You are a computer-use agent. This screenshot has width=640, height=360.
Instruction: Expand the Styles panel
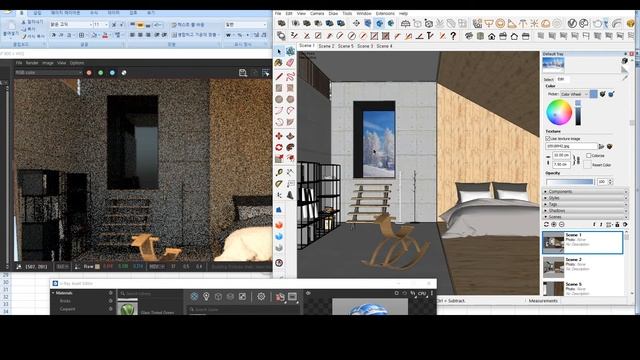(x=584, y=198)
